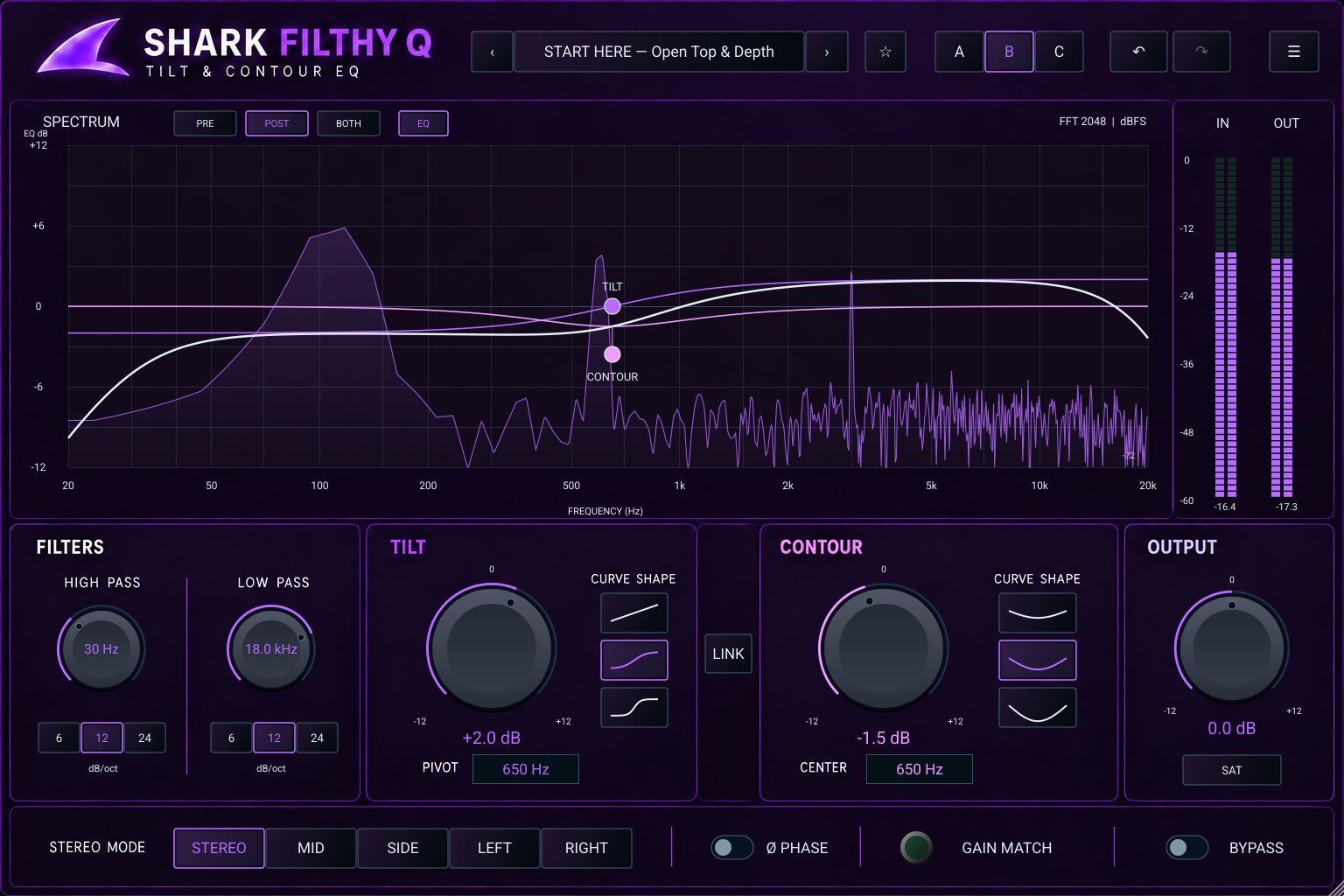1344x896 pixels.
Task: Favorite the preset with the star icon
Action: (885, 52)
